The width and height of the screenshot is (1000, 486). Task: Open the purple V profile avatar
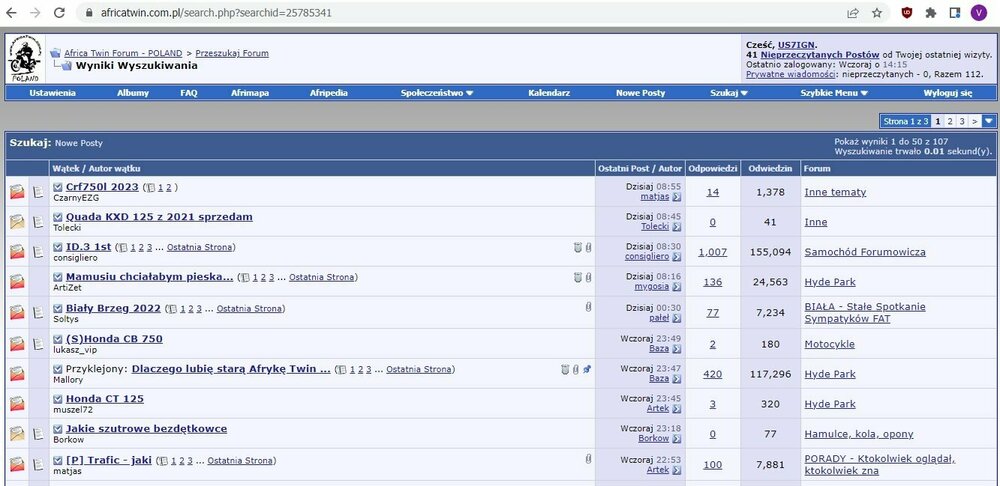[978, 13]
